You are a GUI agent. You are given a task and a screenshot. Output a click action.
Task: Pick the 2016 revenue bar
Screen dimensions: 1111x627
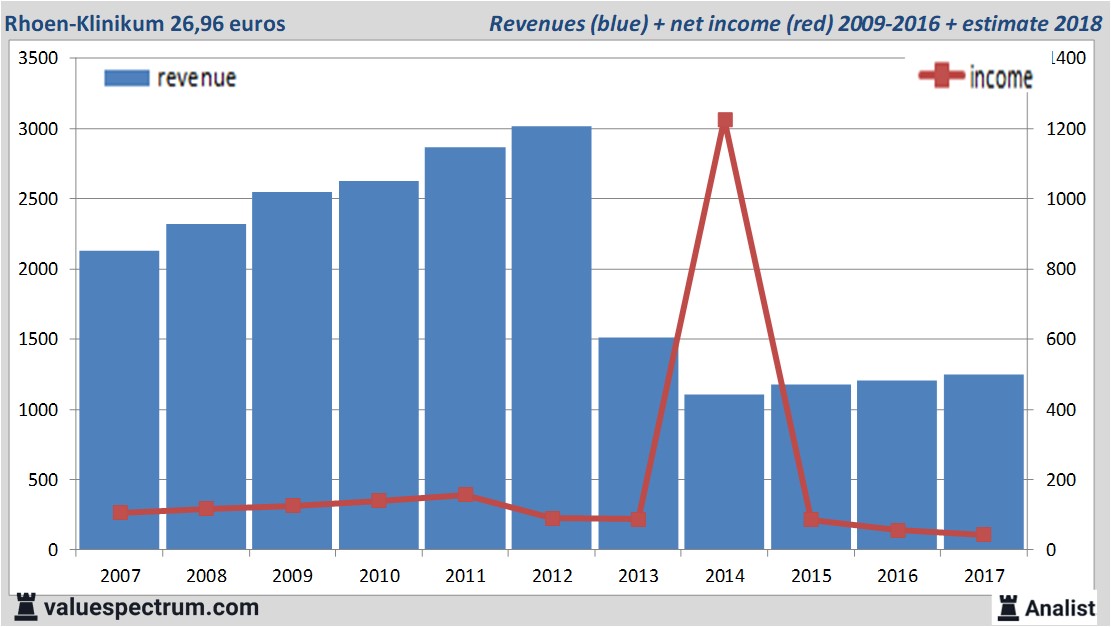(x=897, y=465)
